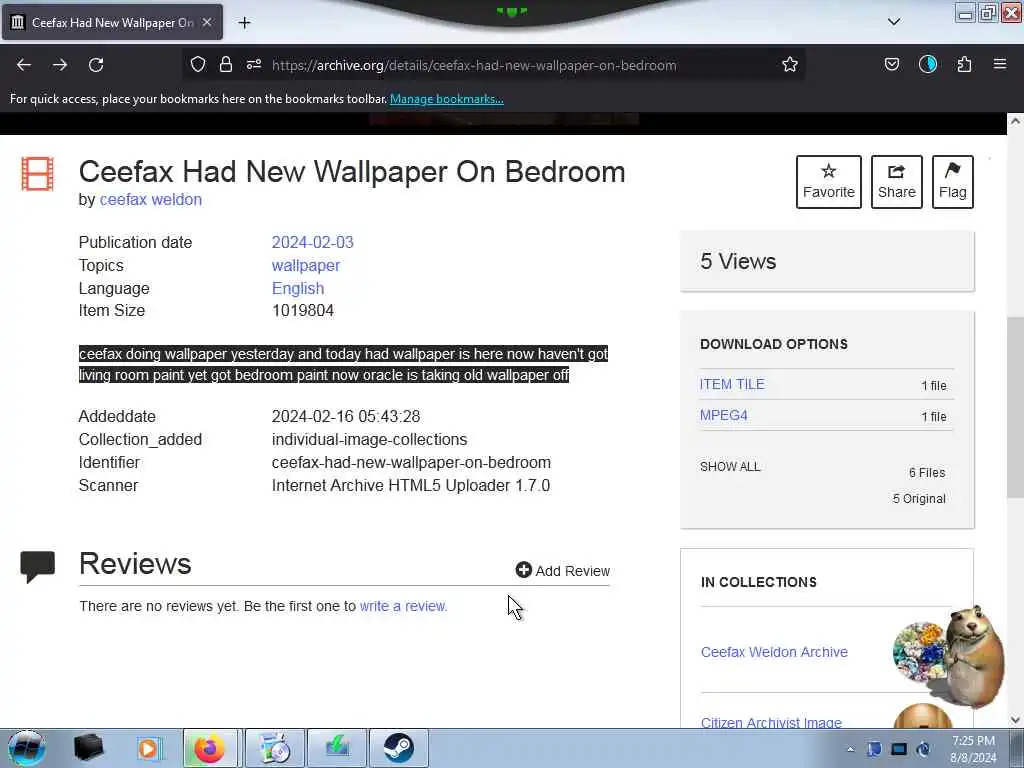
Task: Click the movie film strip icon
Action: tap(37, 174)
